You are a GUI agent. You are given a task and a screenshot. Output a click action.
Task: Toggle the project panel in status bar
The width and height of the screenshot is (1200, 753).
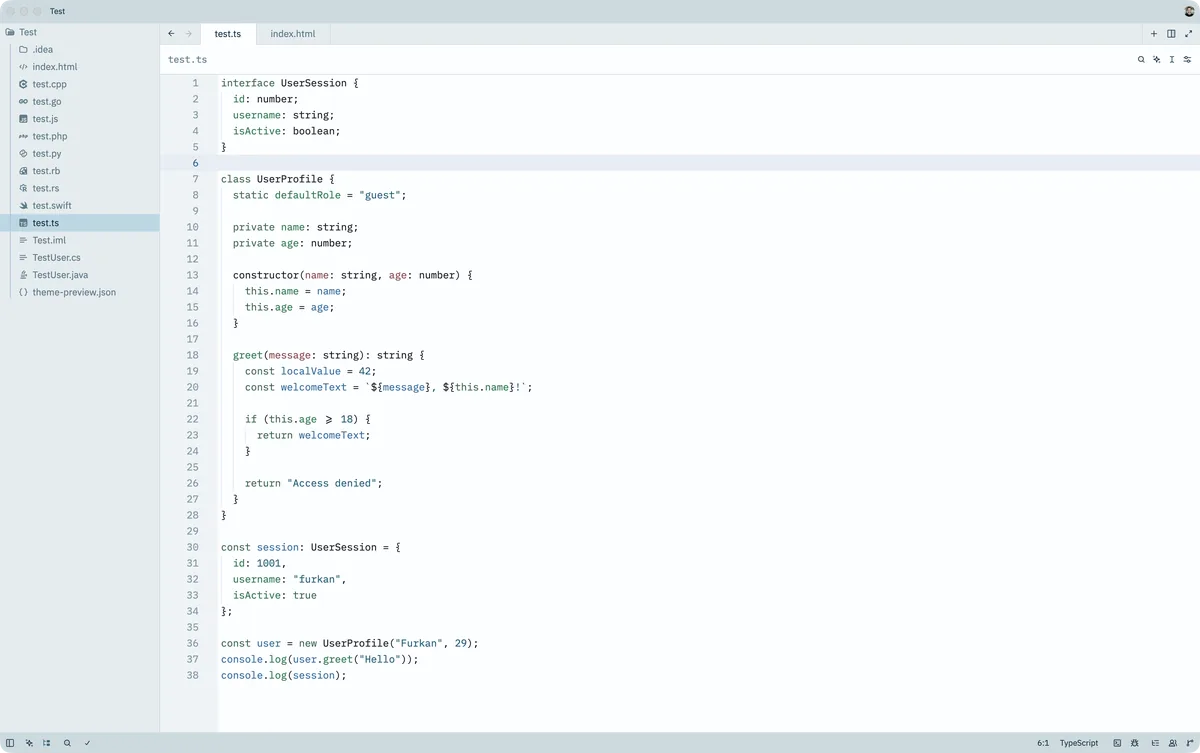click(x=10, y=743)
